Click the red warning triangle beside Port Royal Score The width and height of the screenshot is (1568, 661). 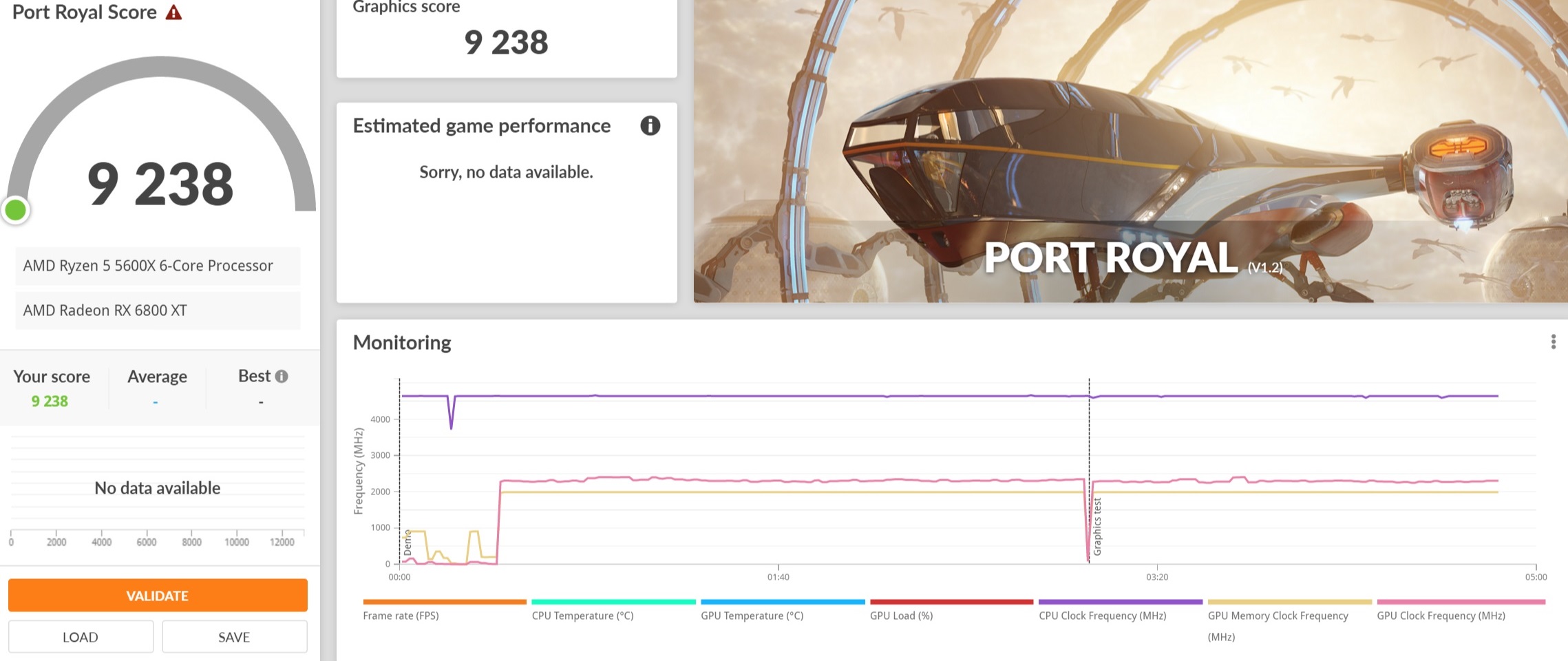pyautogui.click(x=173, y=12)
